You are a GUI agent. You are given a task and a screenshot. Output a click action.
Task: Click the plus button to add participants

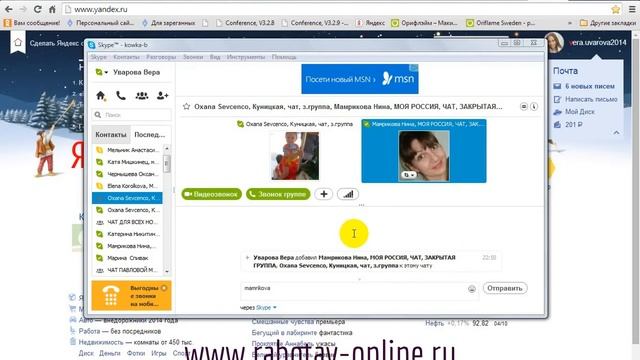point(324,194)
